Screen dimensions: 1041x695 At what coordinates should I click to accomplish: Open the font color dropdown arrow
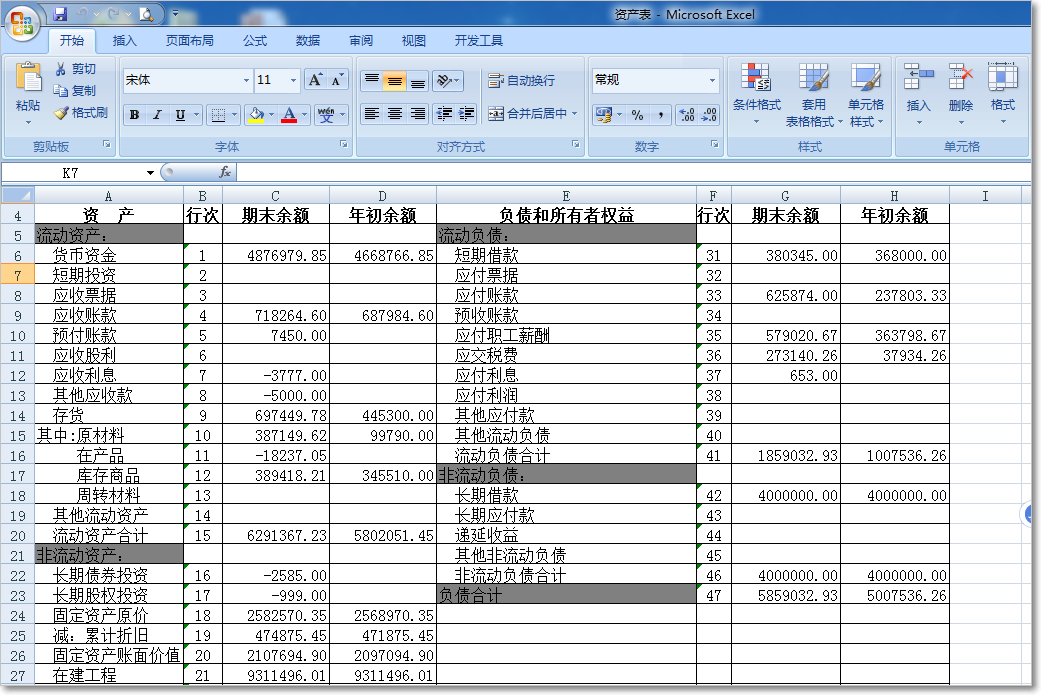(x=304, y=115)
